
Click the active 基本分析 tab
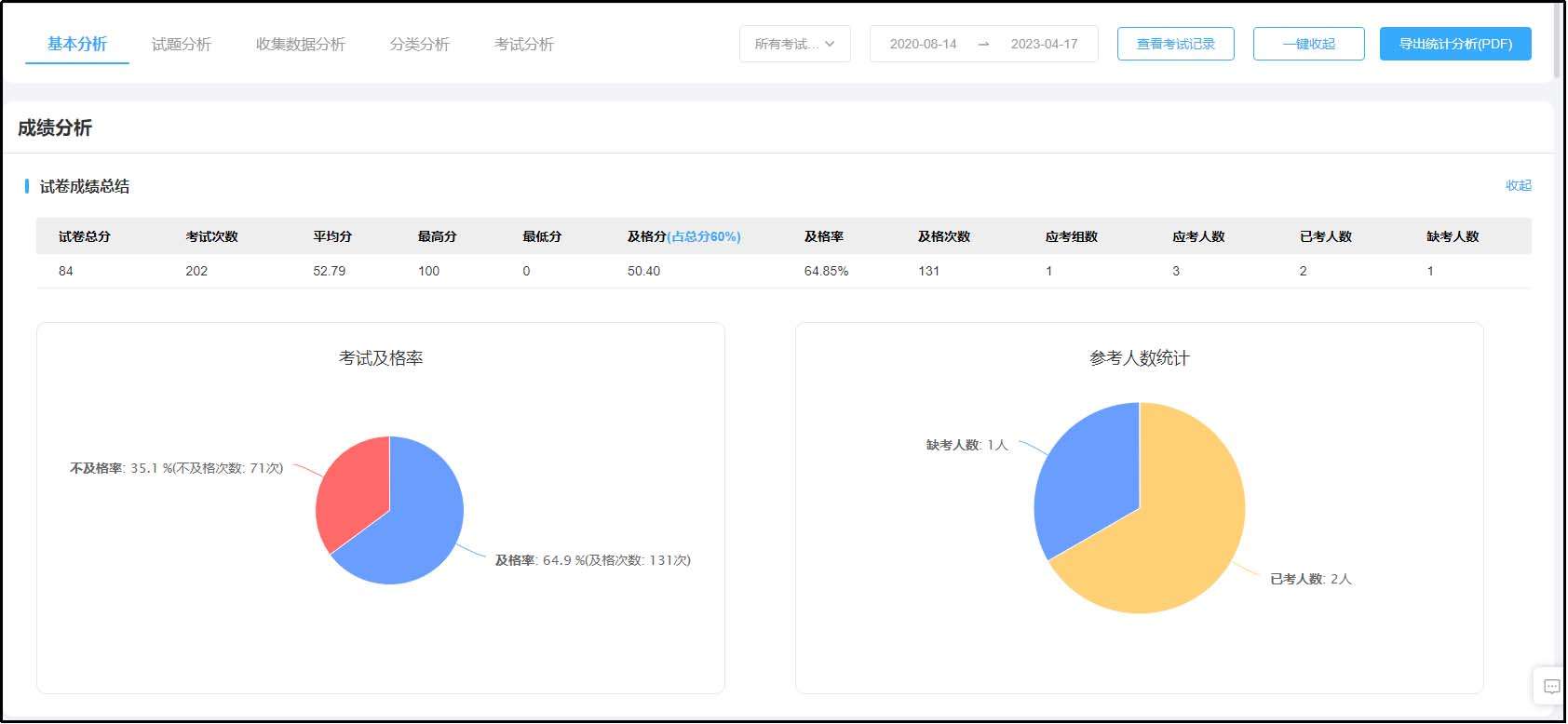click(77, 44)
